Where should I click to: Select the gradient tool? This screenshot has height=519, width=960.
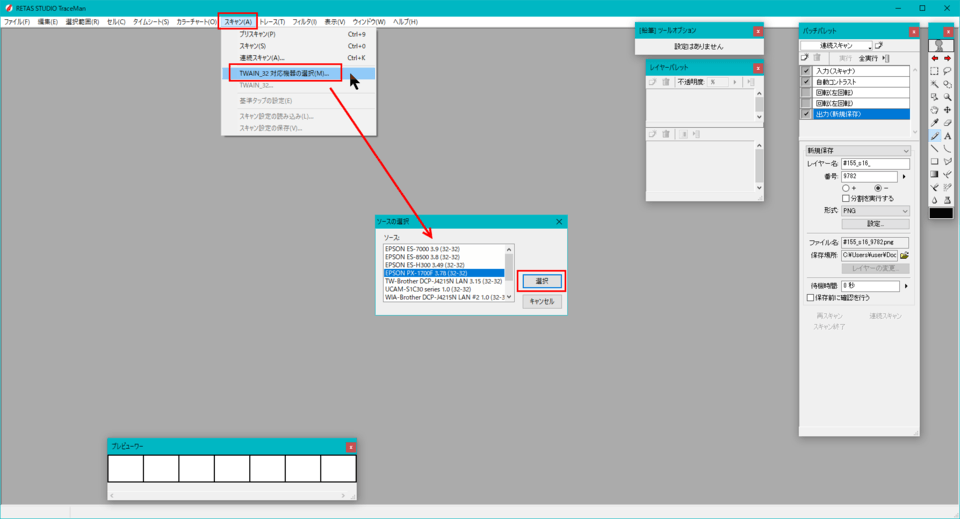click(934, 174)
